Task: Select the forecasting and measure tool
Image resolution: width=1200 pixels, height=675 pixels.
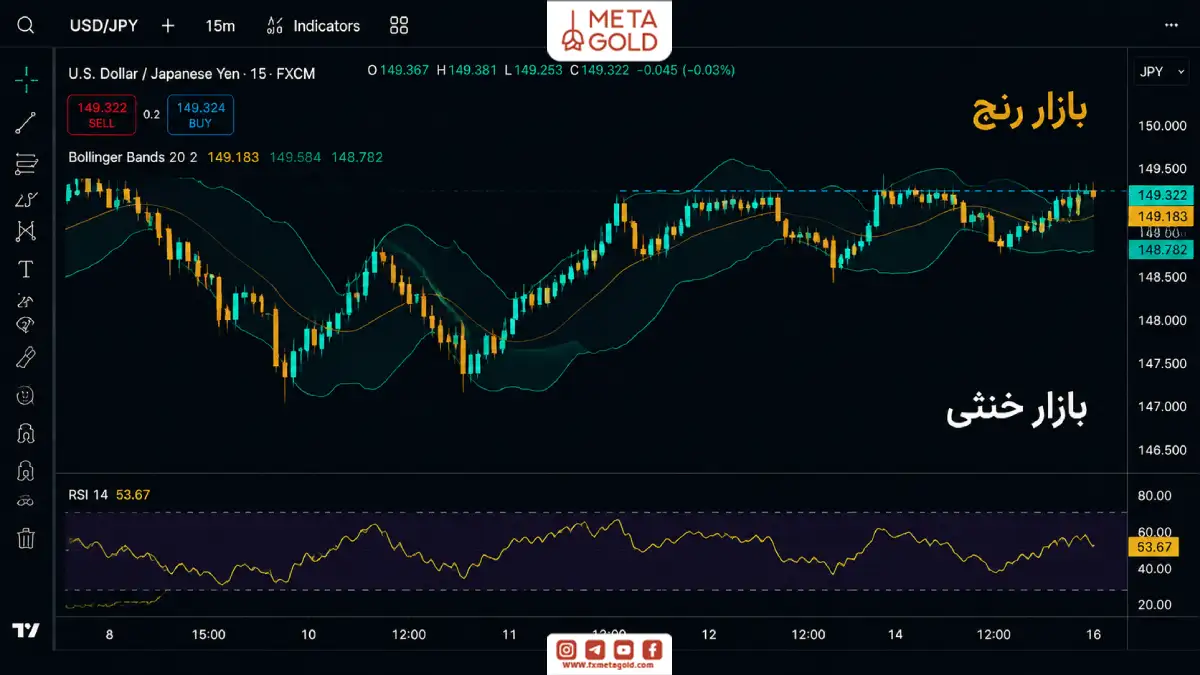Action: pyautogui.click(x=26, y=300)
